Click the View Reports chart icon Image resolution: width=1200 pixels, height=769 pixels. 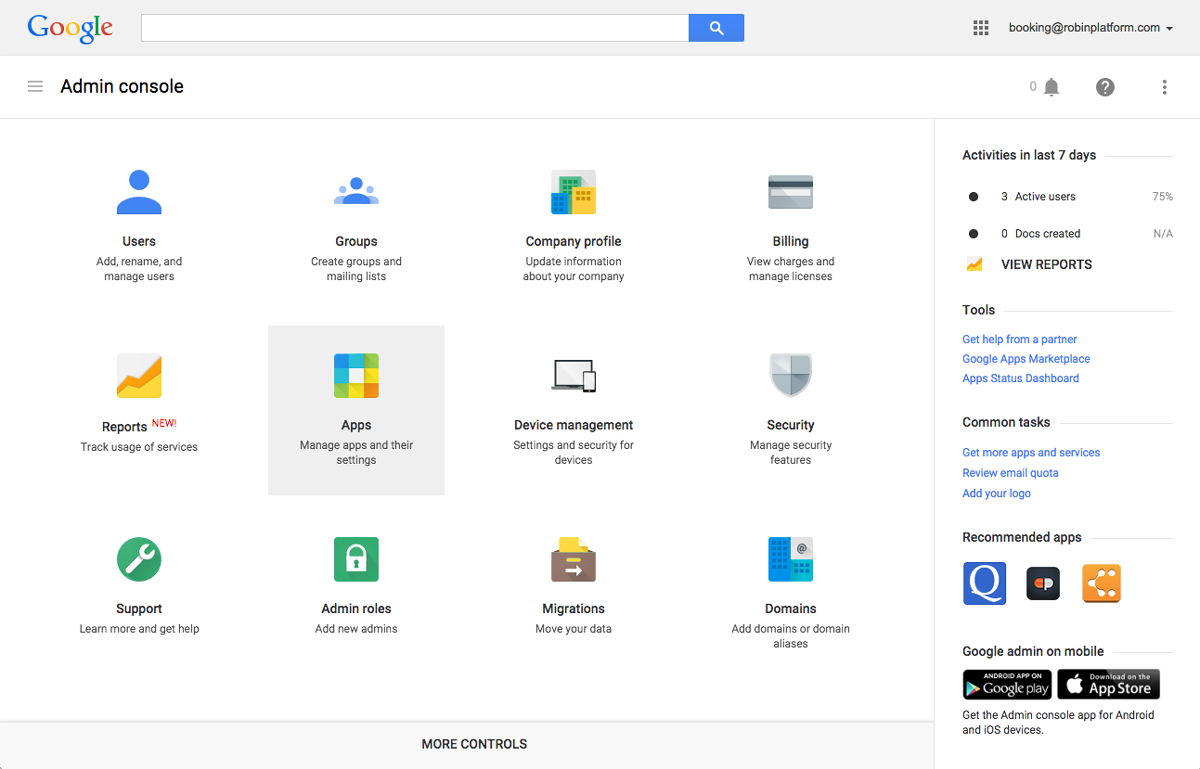tap(975, 265)
